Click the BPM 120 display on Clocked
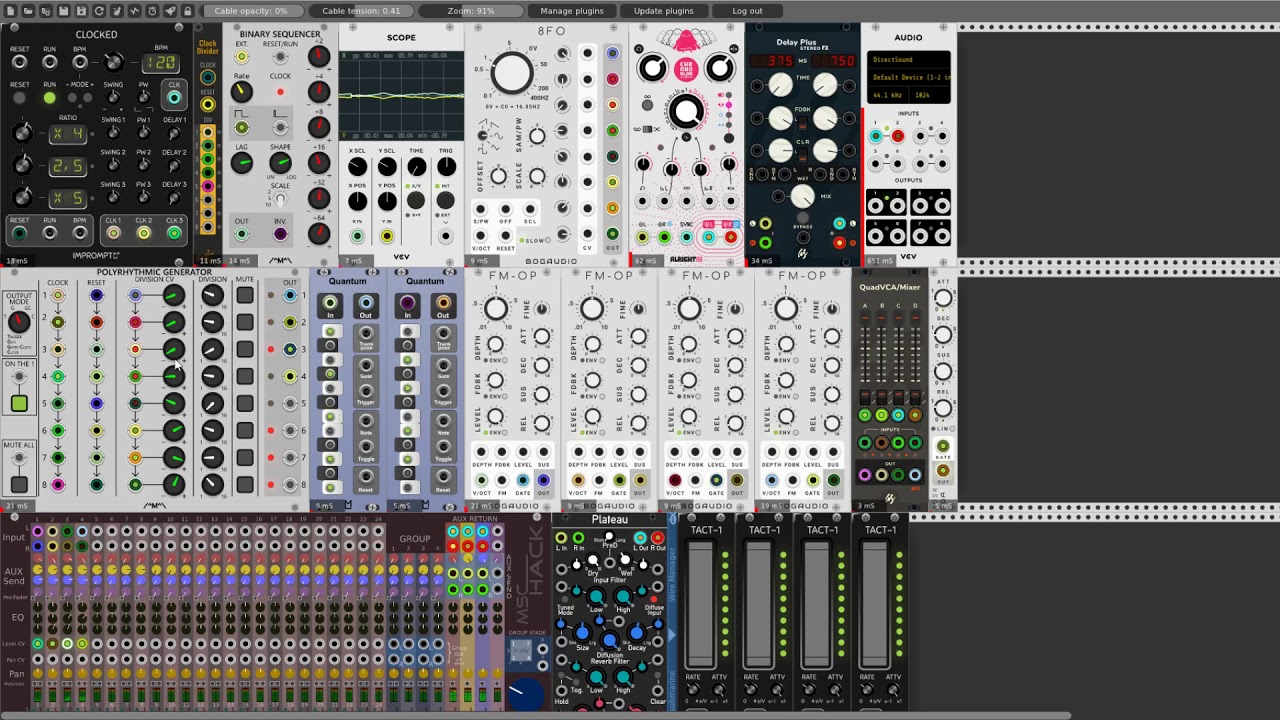 pos(161,63)
